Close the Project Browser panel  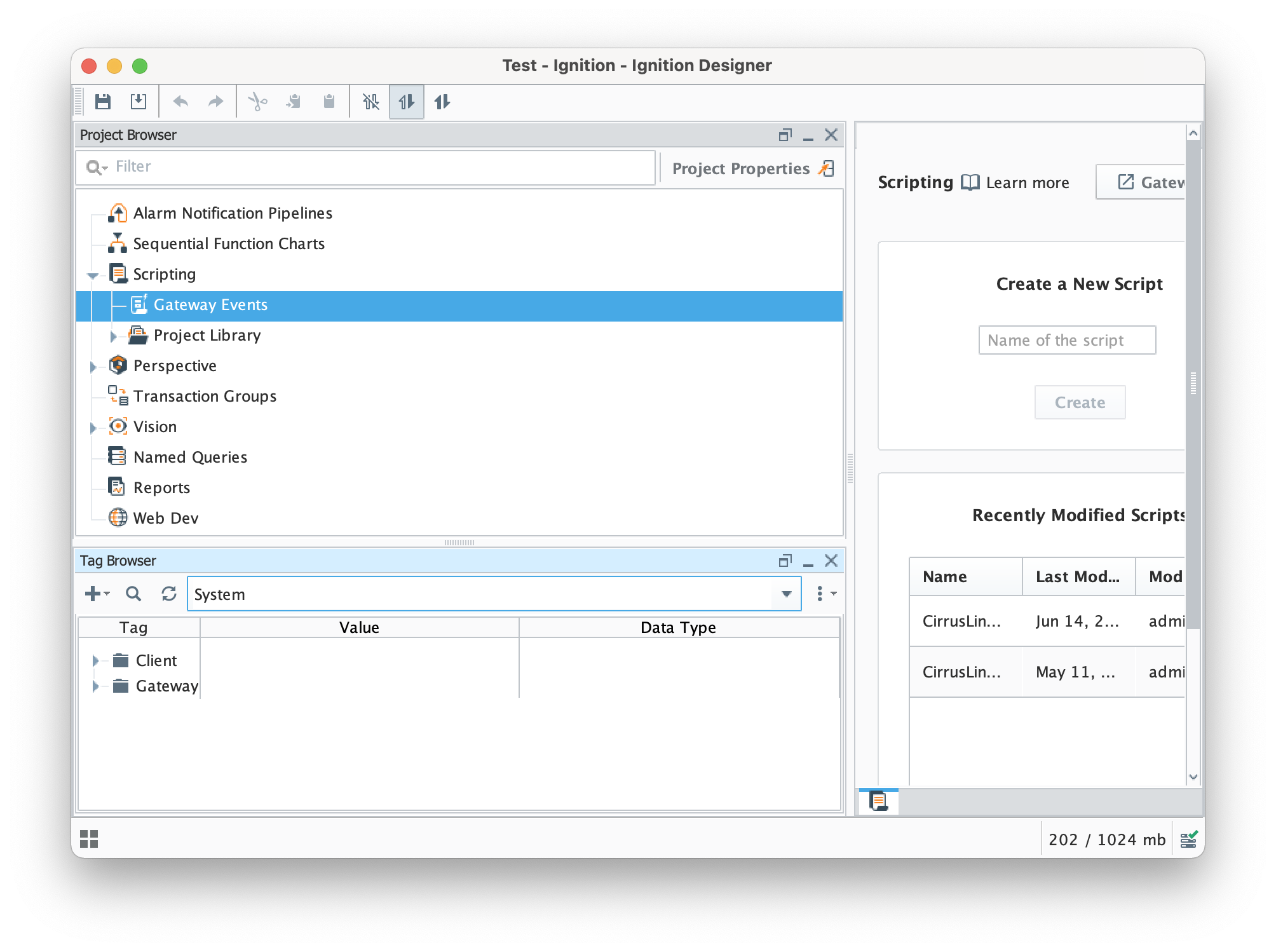(x=831, y=135)
